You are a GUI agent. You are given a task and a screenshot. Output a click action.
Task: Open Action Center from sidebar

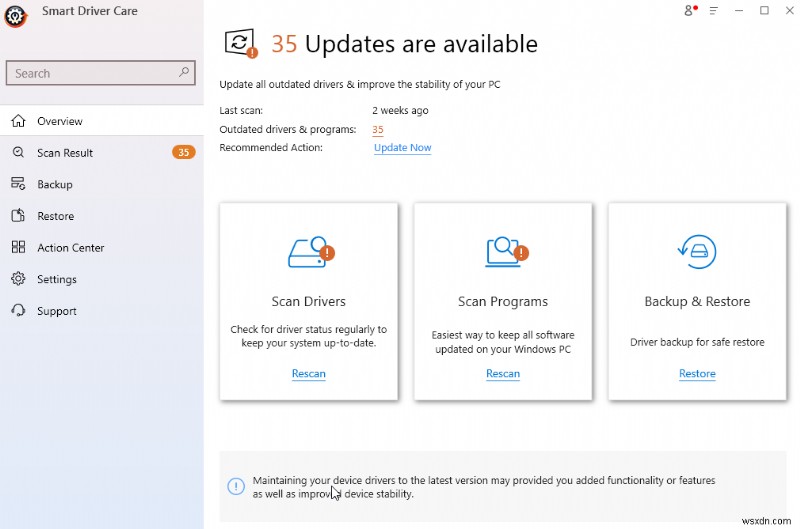(x=71, y=248)
